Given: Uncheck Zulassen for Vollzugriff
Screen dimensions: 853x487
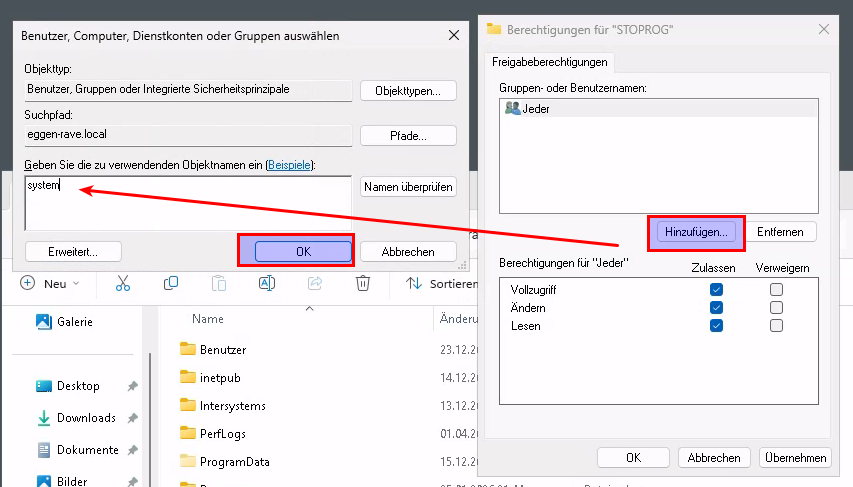Looking at the screenshot, I should click(x=716, y=290).
